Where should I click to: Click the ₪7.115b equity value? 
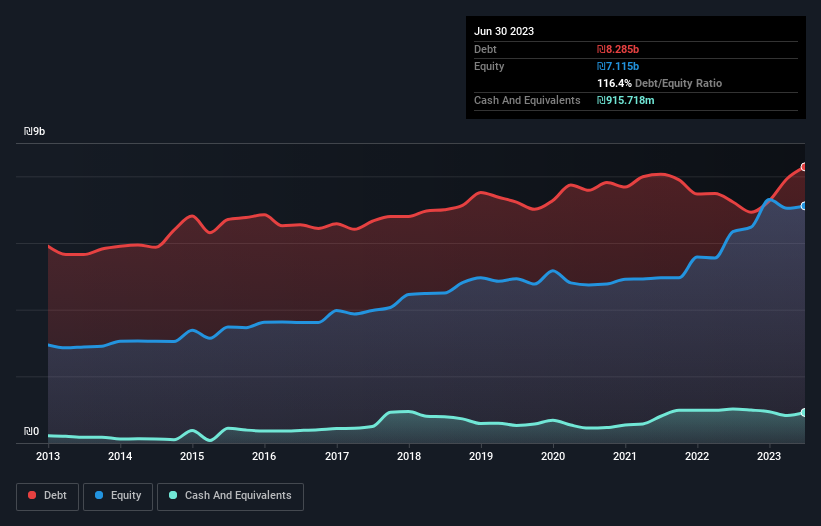point(618,66)
